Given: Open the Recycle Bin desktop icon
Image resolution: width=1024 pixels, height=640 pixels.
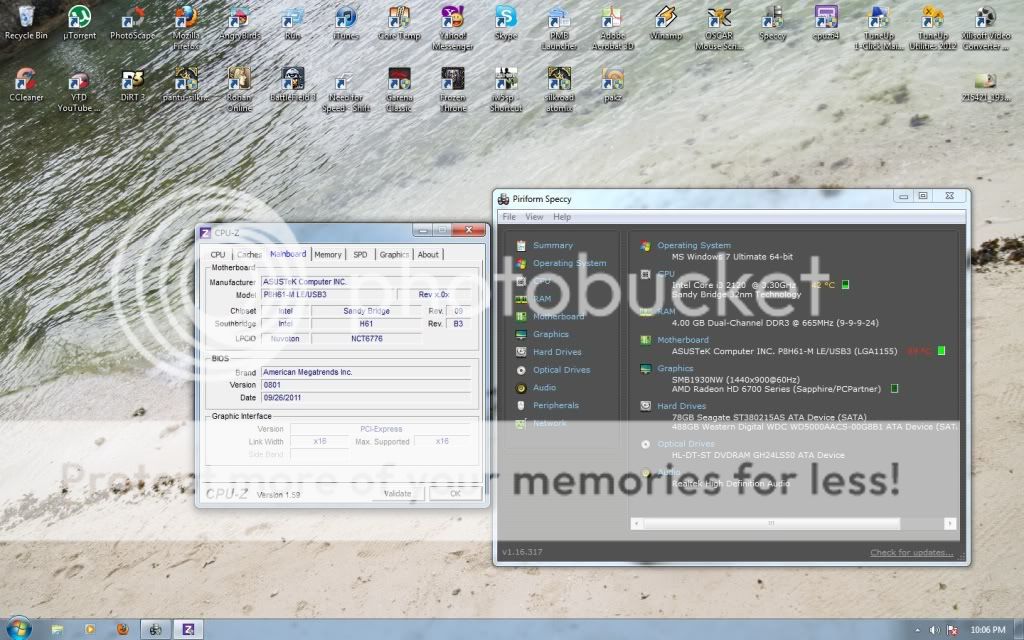Looking at the screenshot, I should [26, 23].
